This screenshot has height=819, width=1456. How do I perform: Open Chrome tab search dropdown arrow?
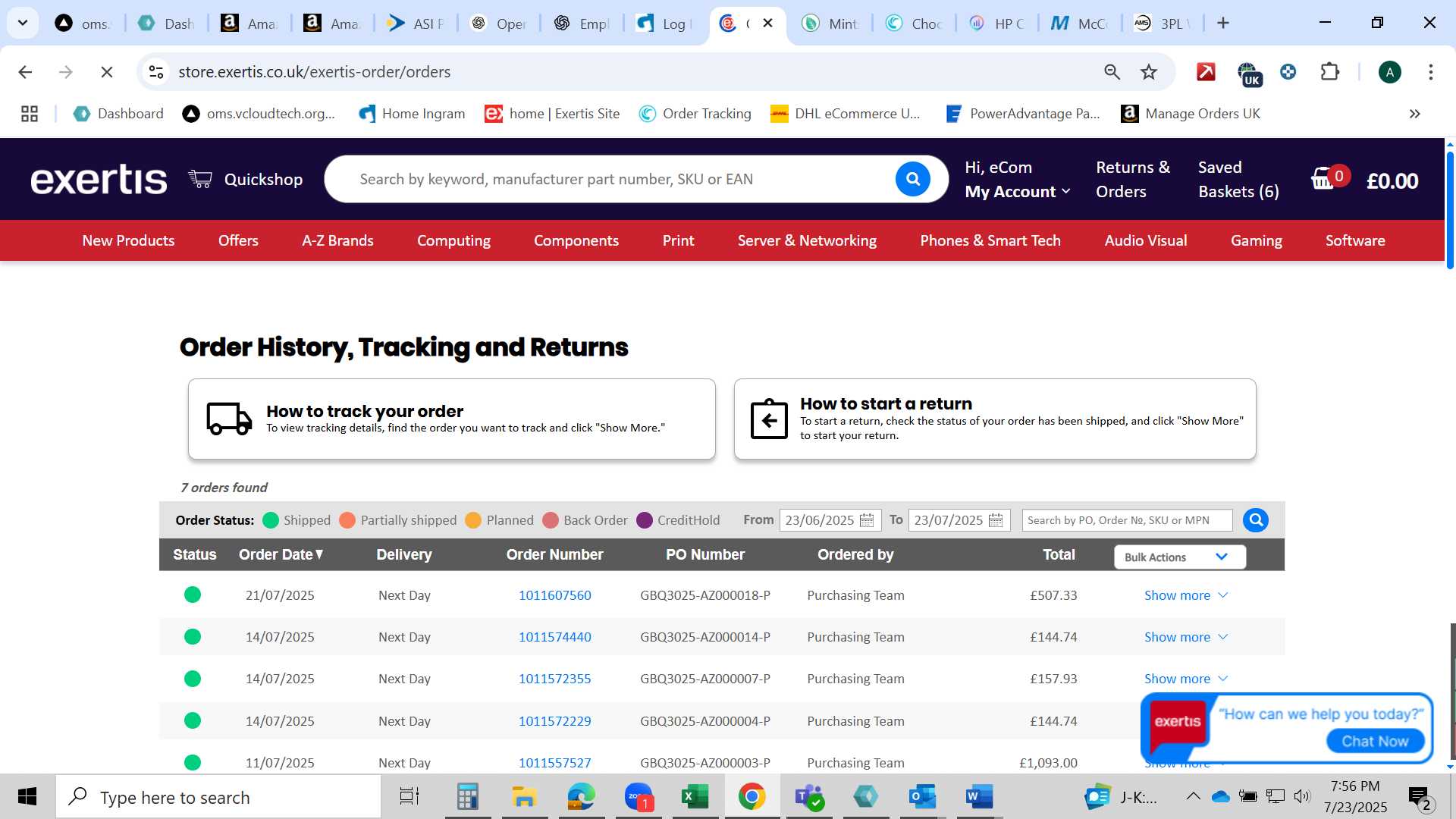(x=23, y=23)
